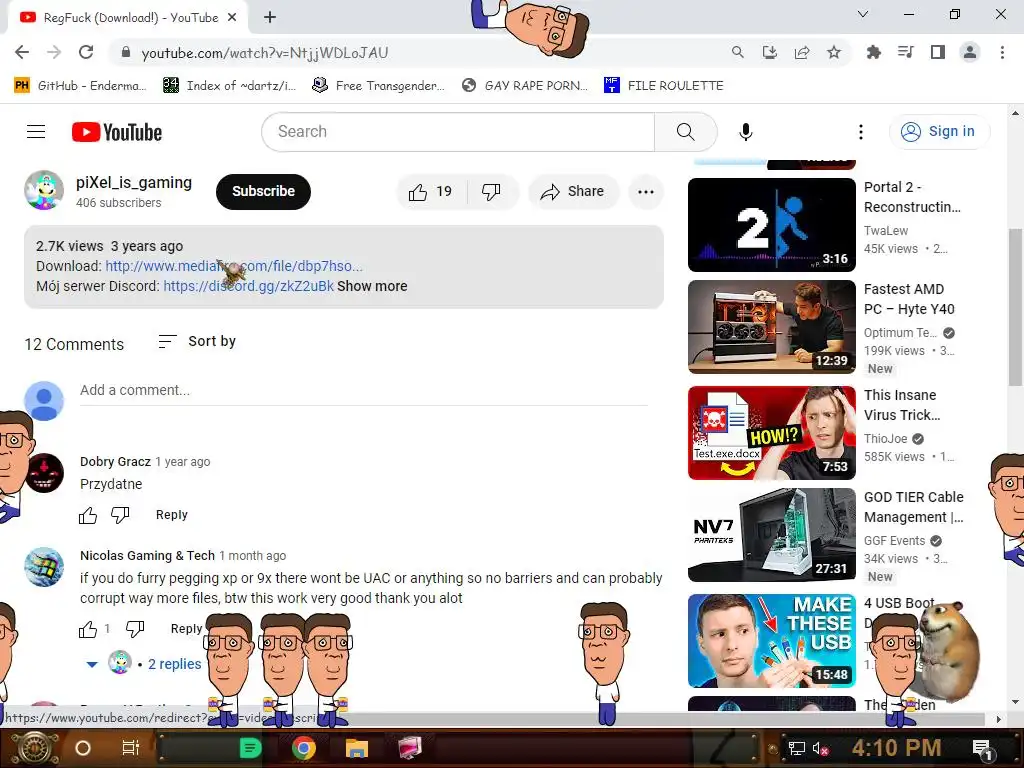This screenshot has height=768, width=1024.
Task: Open the Index of ~dartz bookmark
Action: tap(229, 86)
